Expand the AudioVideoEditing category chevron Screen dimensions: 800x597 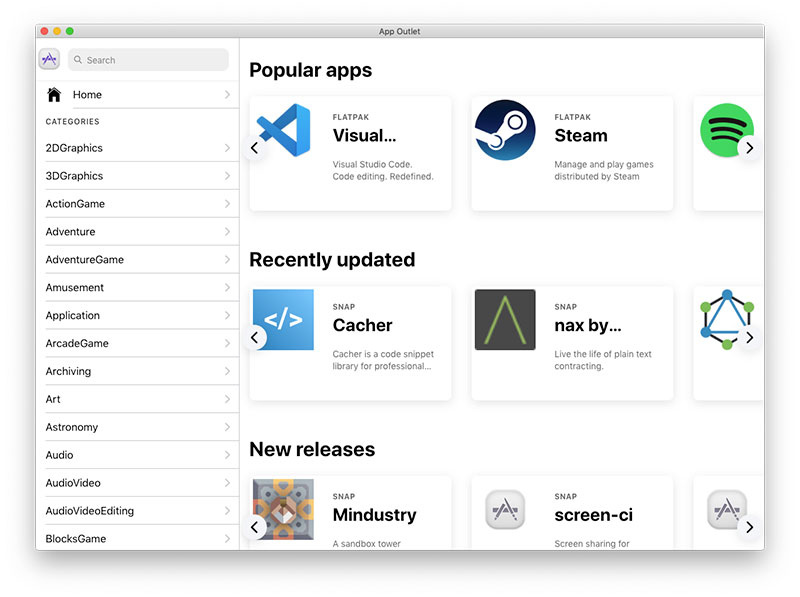tap(227, 511)
